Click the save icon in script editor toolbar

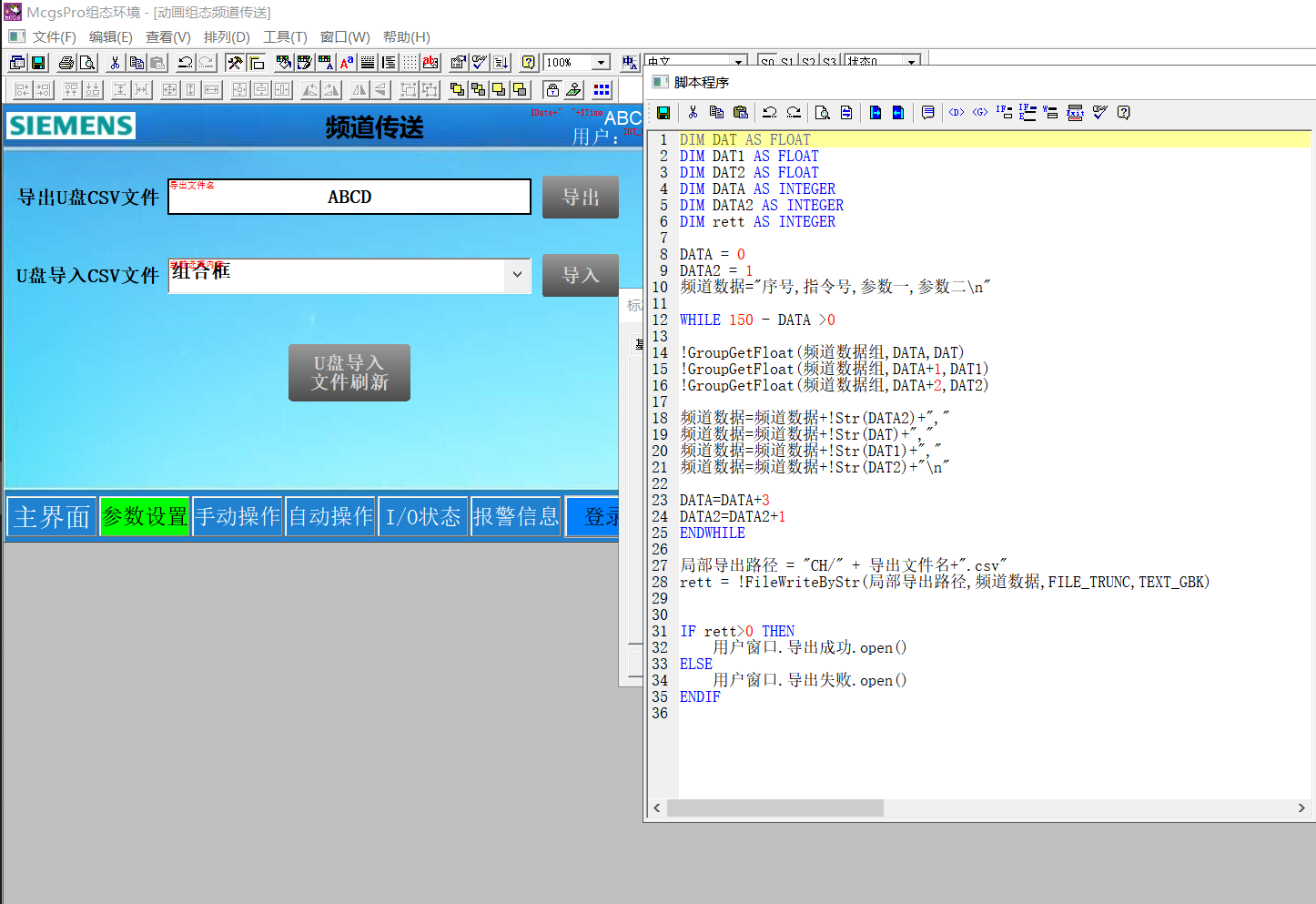point(663,113)
